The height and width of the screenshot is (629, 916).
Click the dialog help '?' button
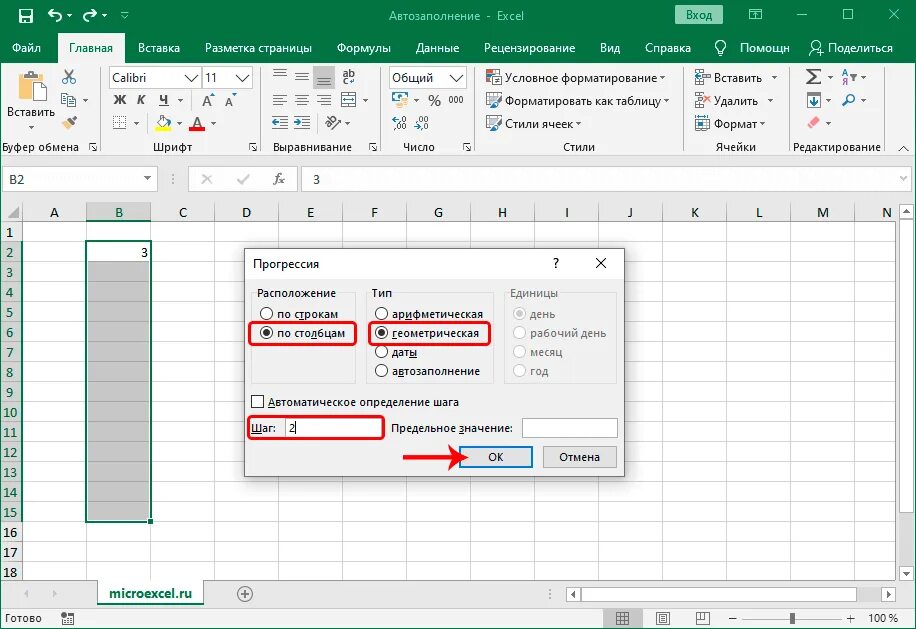(556, 263)
